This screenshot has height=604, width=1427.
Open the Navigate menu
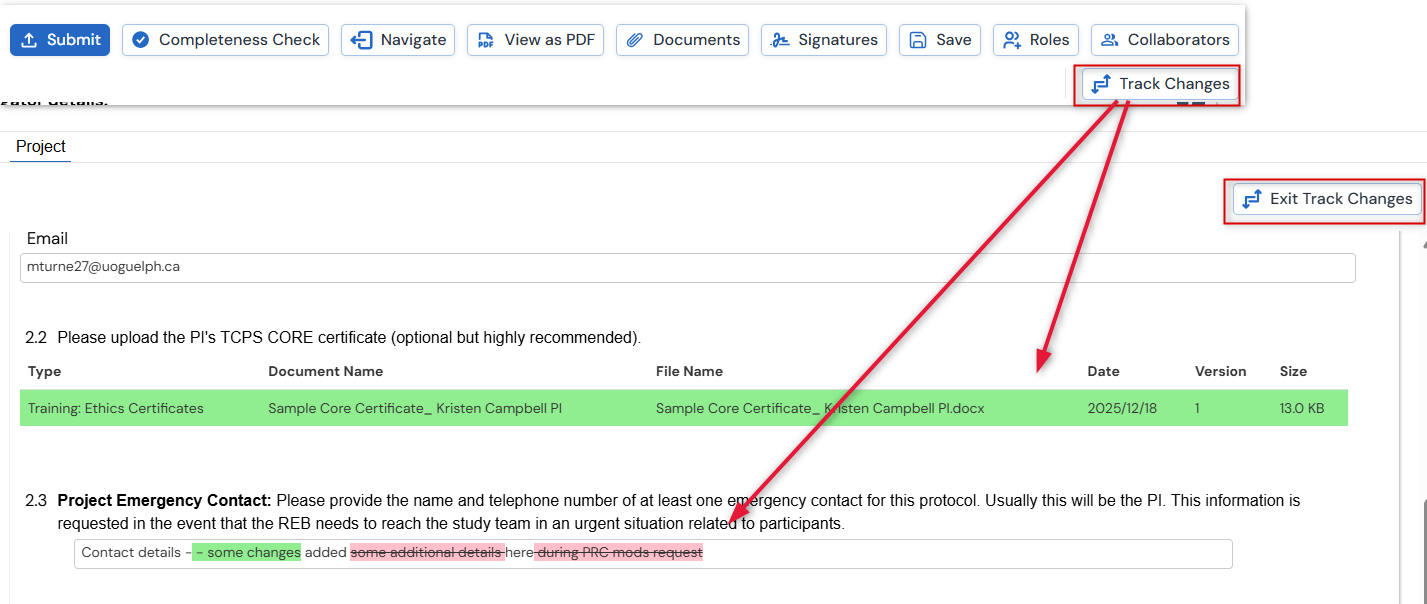(398, 40)
